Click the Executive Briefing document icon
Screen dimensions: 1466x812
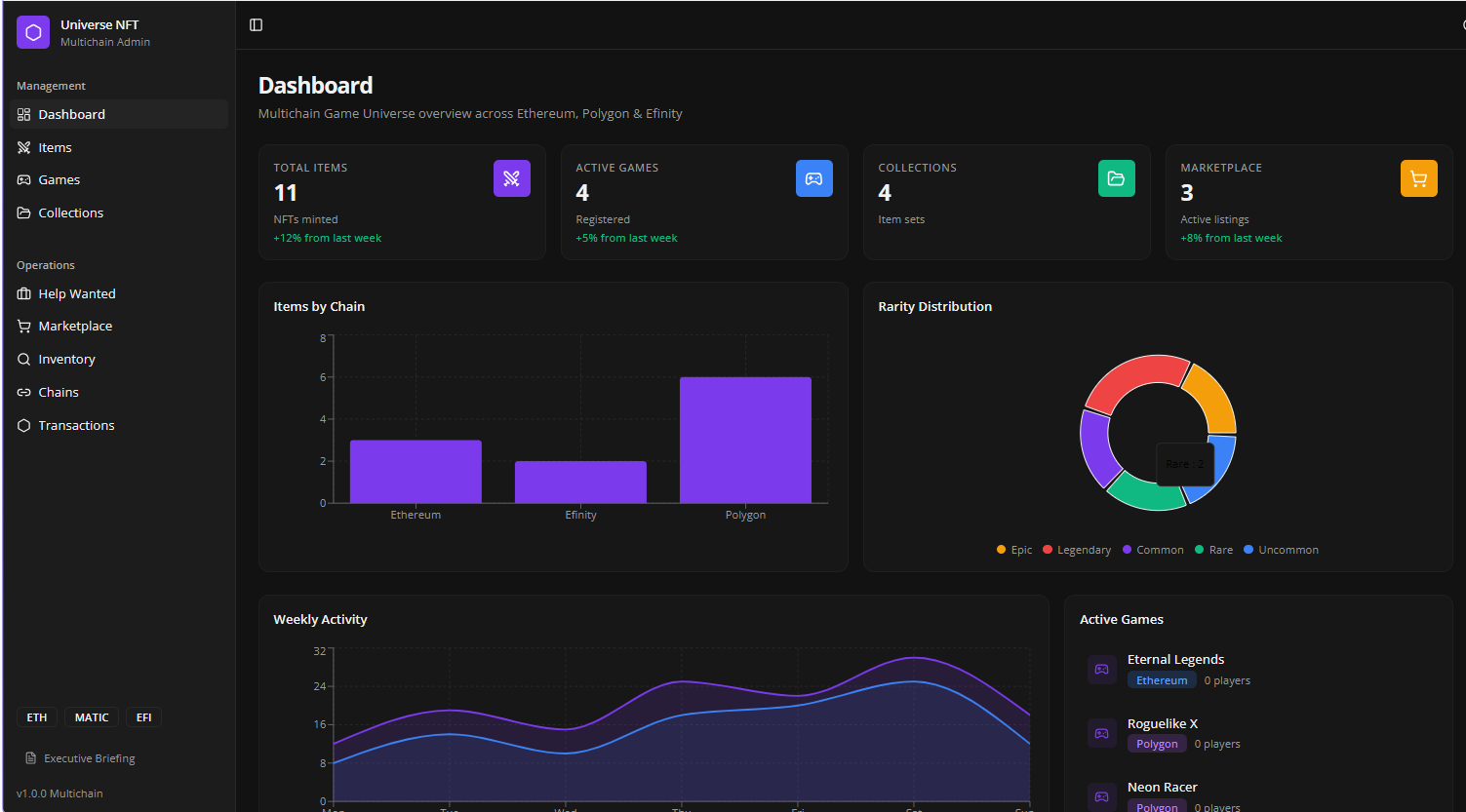click(31, 758)
